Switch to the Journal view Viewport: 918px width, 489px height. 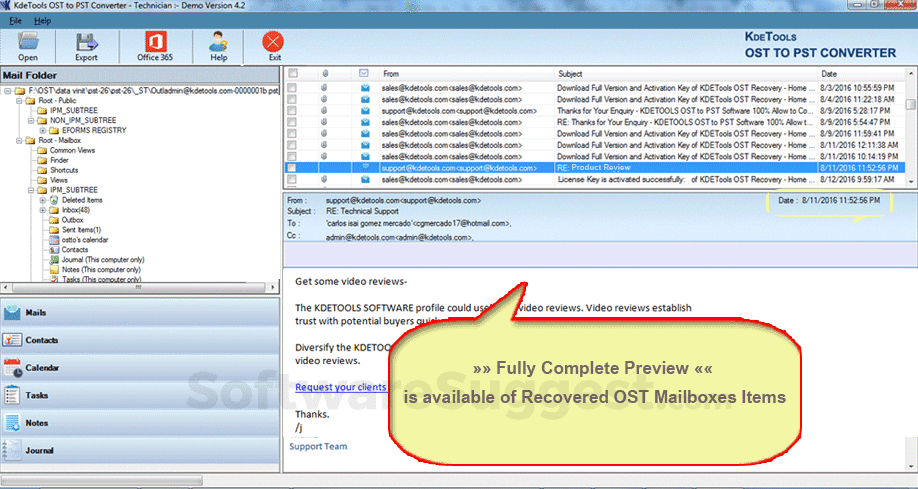[140, 450]
